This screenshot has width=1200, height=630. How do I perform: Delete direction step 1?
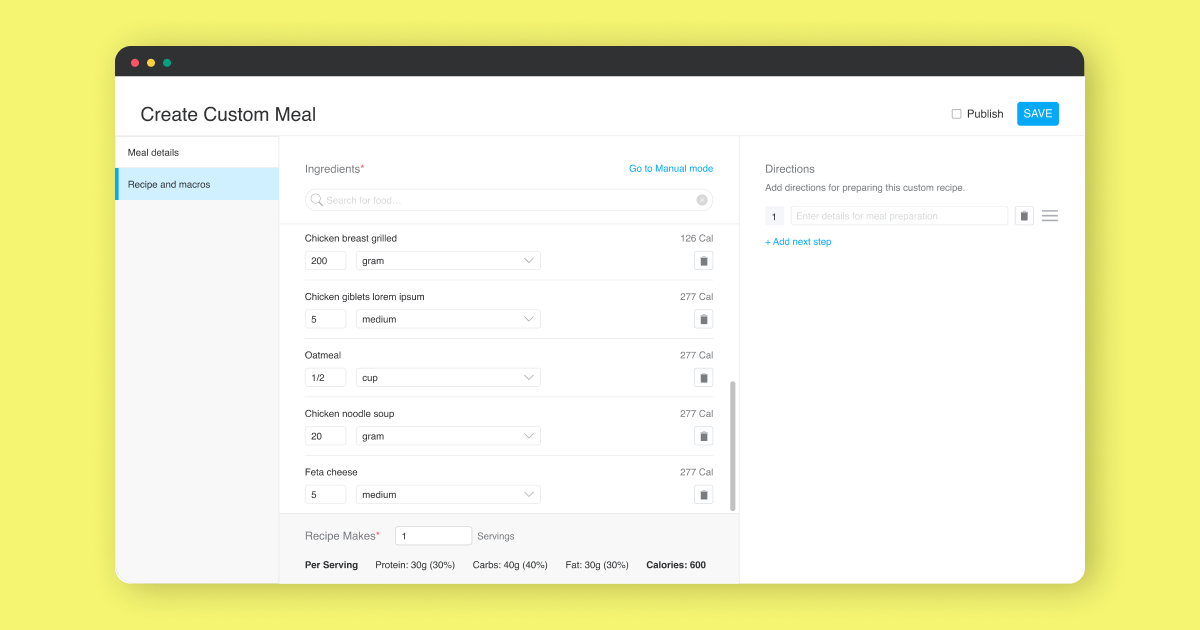(1024, 216)
